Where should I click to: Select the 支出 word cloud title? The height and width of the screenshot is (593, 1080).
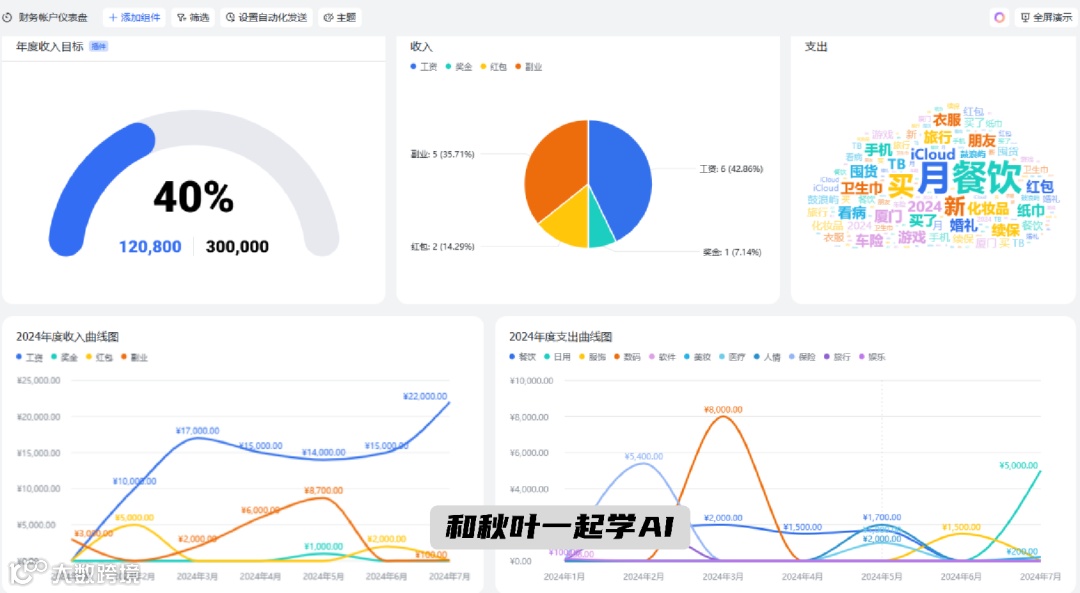coord(816,46)
